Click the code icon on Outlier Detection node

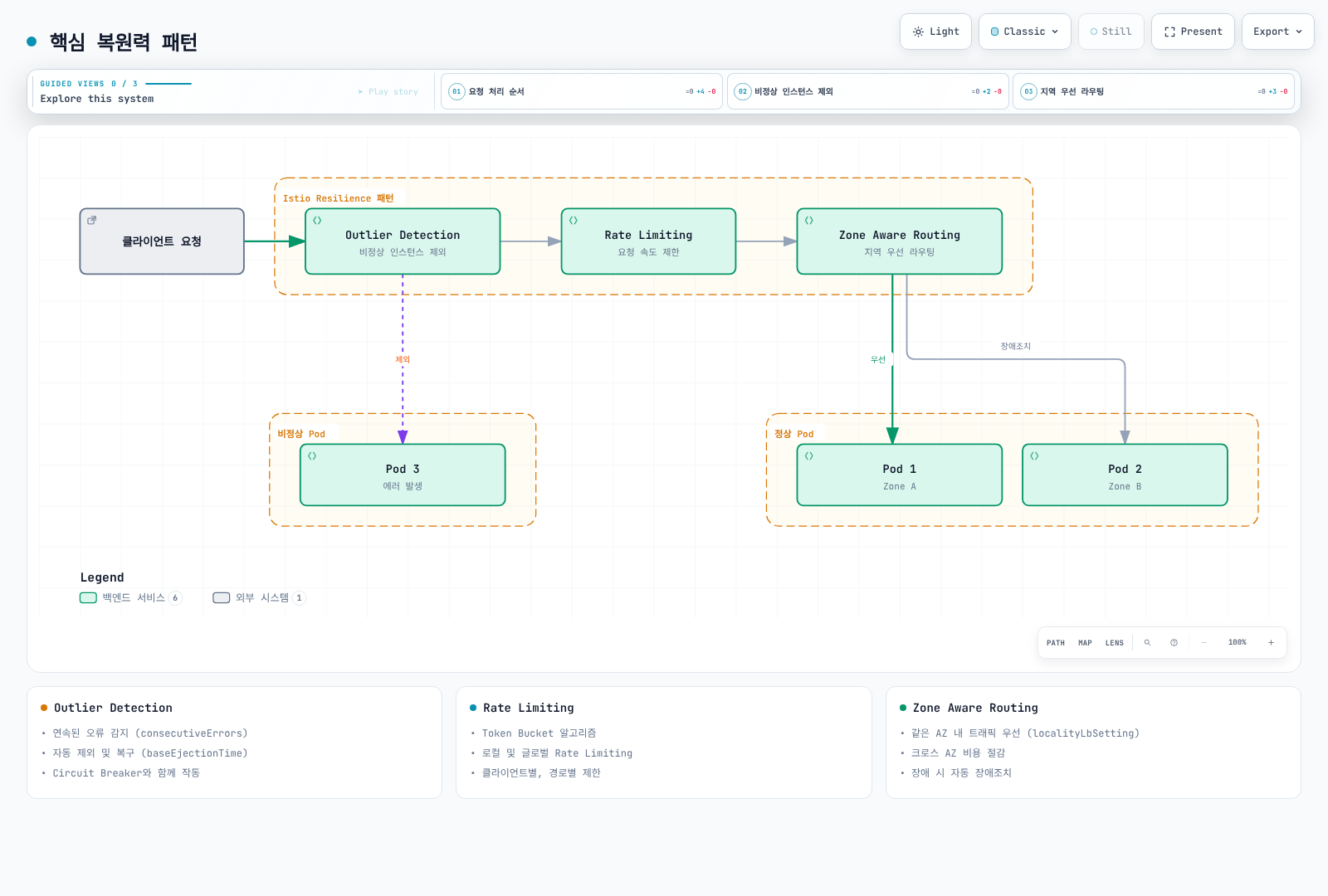pos(317,221)
